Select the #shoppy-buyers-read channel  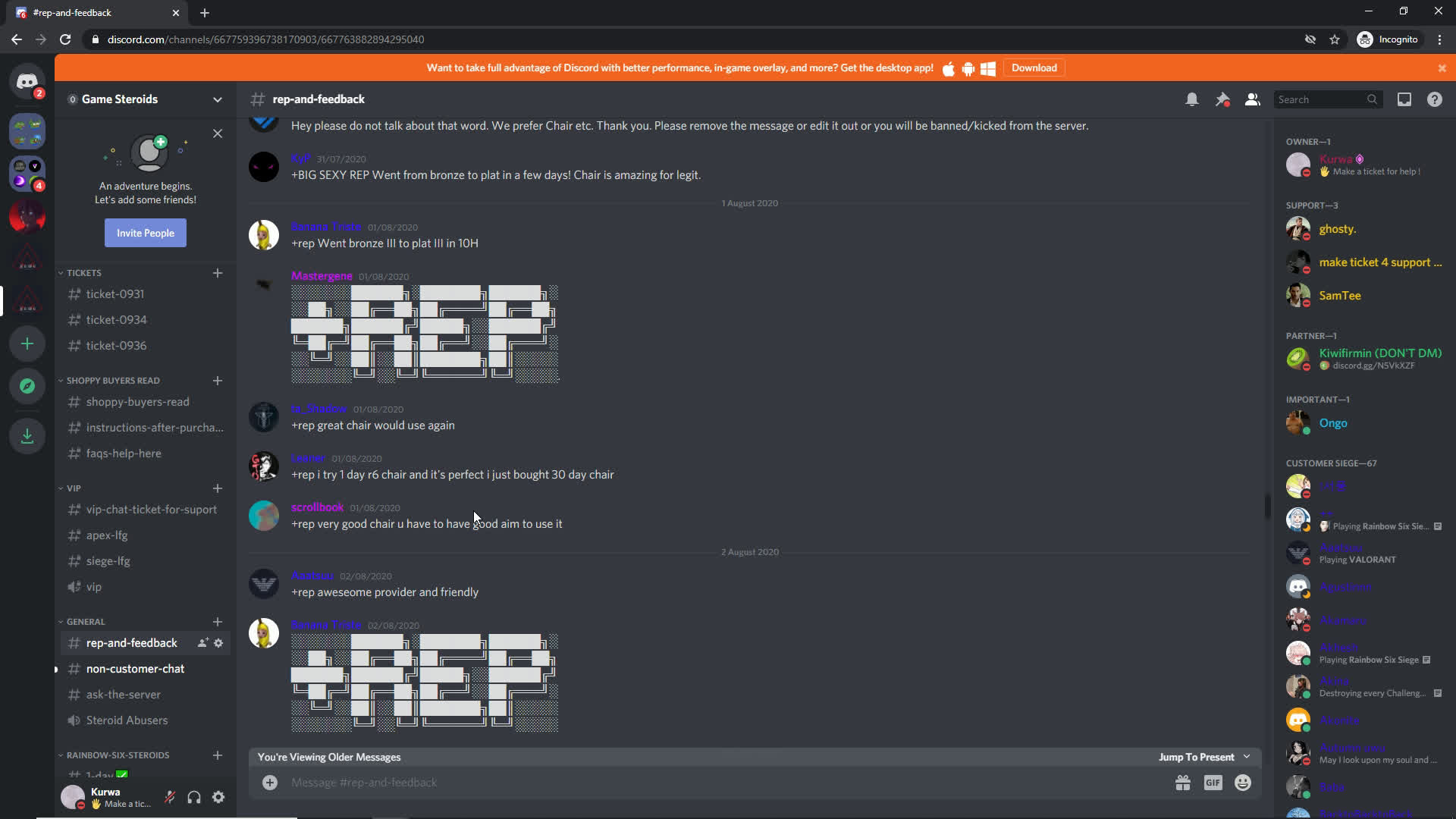137,401
